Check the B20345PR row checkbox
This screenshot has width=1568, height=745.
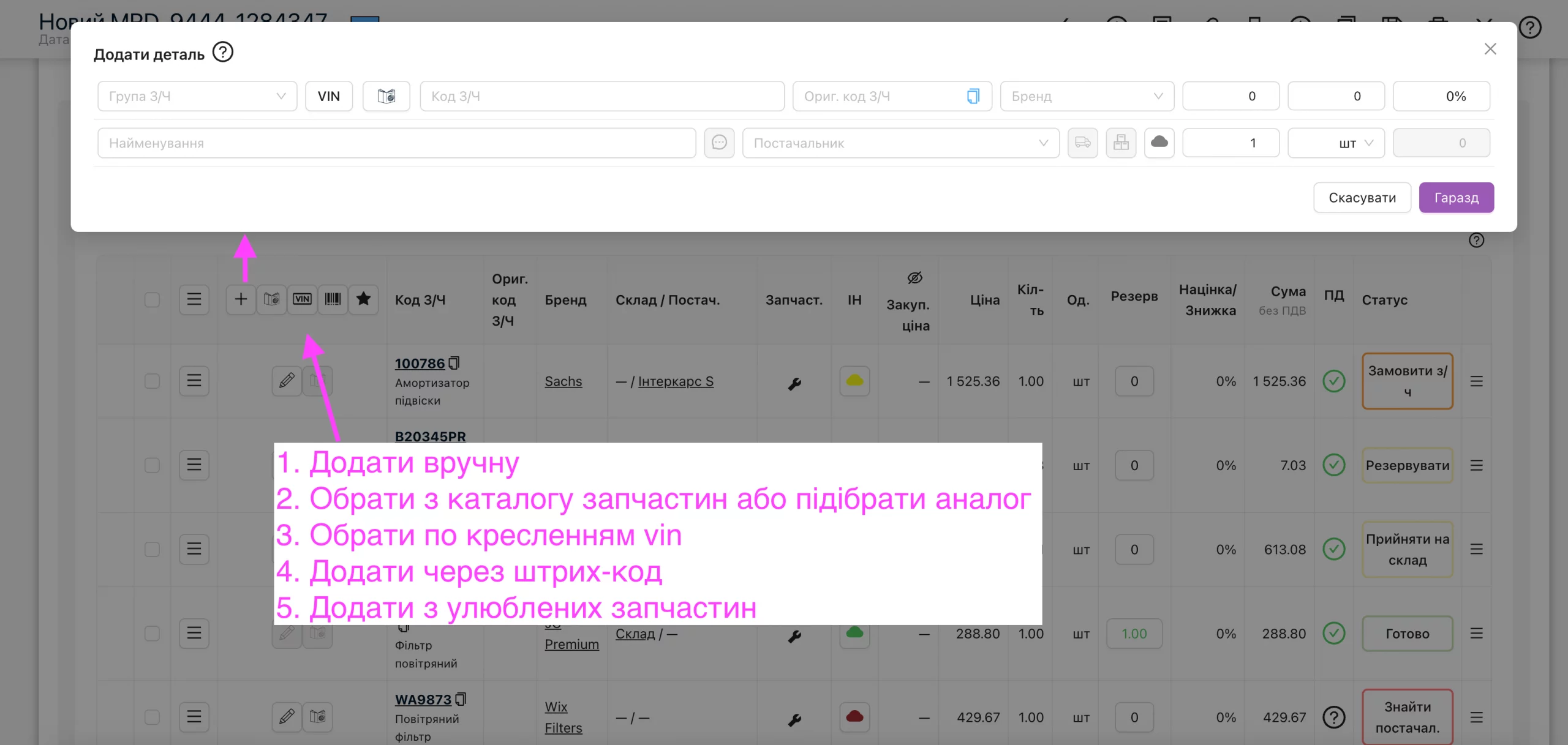point(152,465)
